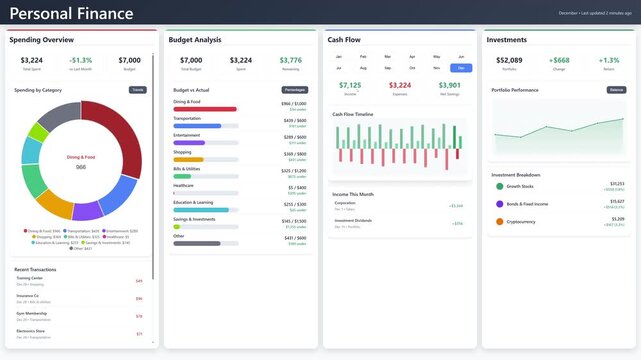641x360 pixels.
Task: Click the Percentages button in Budget vs Actual
Action: pos(295,90)
